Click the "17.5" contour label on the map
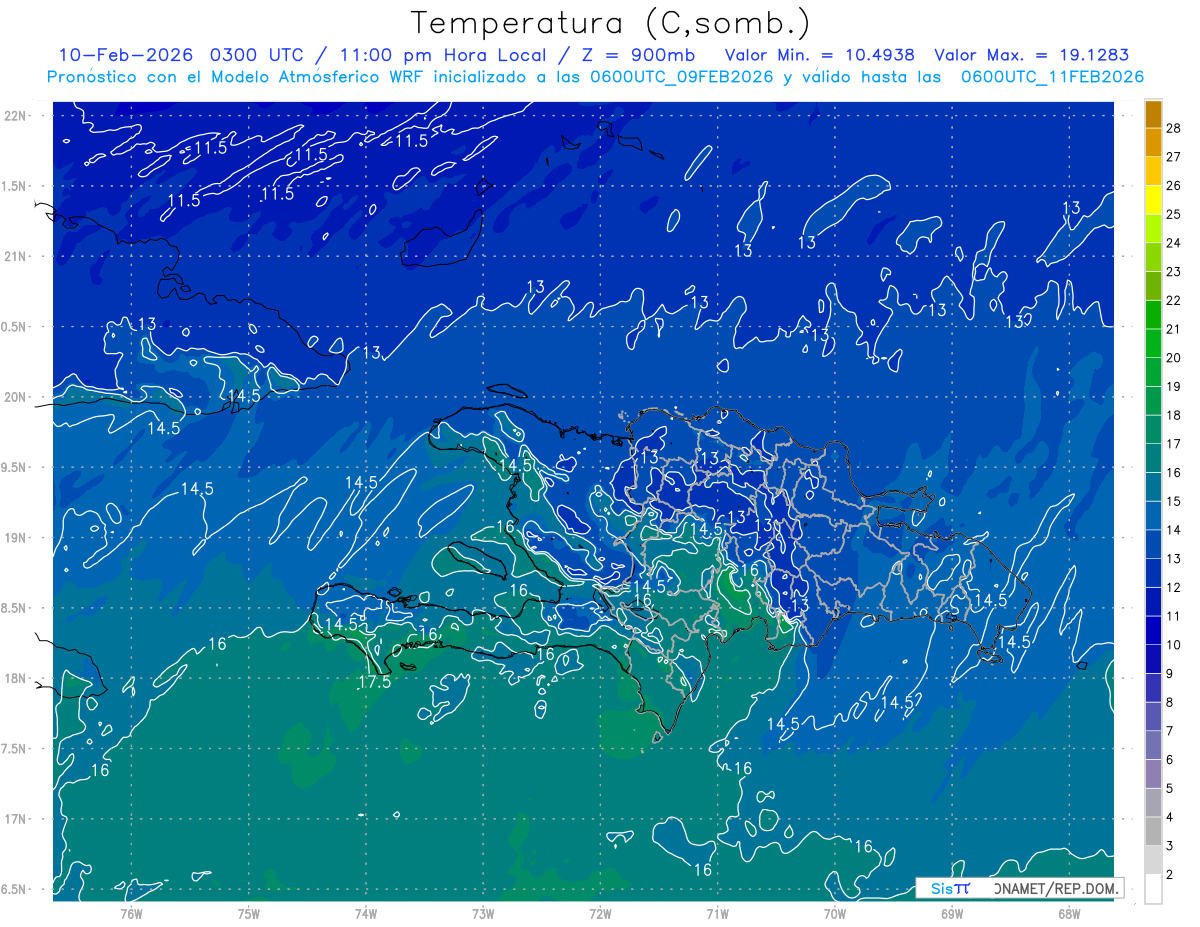The width and height of the screenshot is (1200, 927). [374, 683]
